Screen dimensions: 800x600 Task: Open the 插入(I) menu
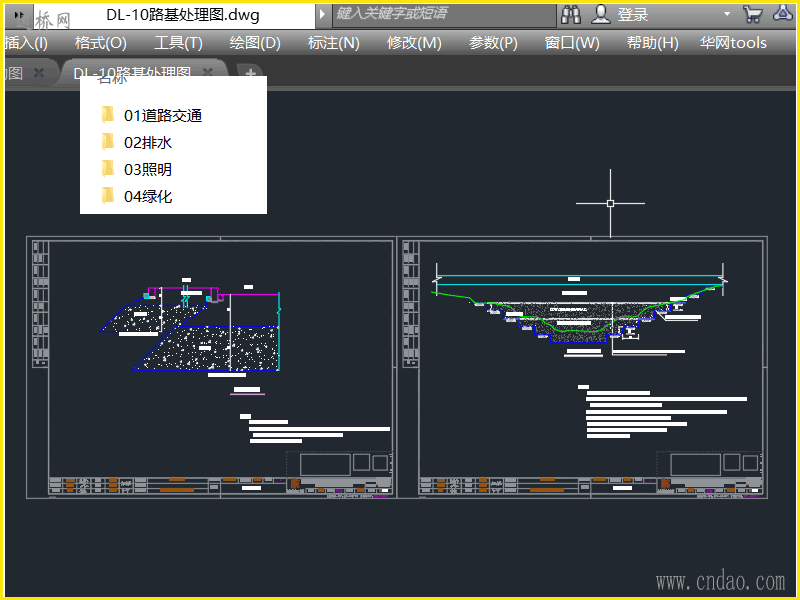26,43
